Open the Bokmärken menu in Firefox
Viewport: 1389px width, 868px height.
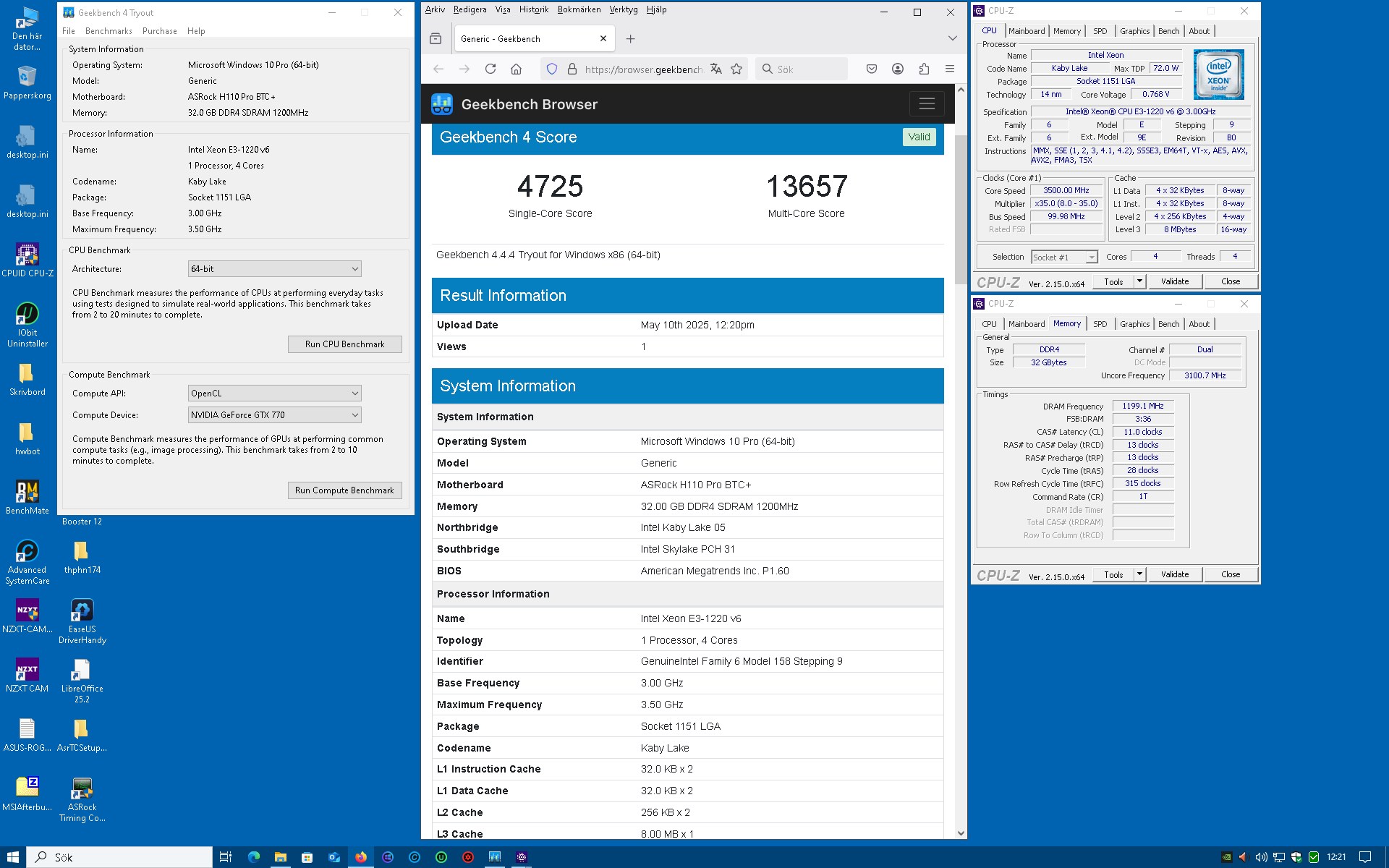pyautogui.click(x=579, y=9)
